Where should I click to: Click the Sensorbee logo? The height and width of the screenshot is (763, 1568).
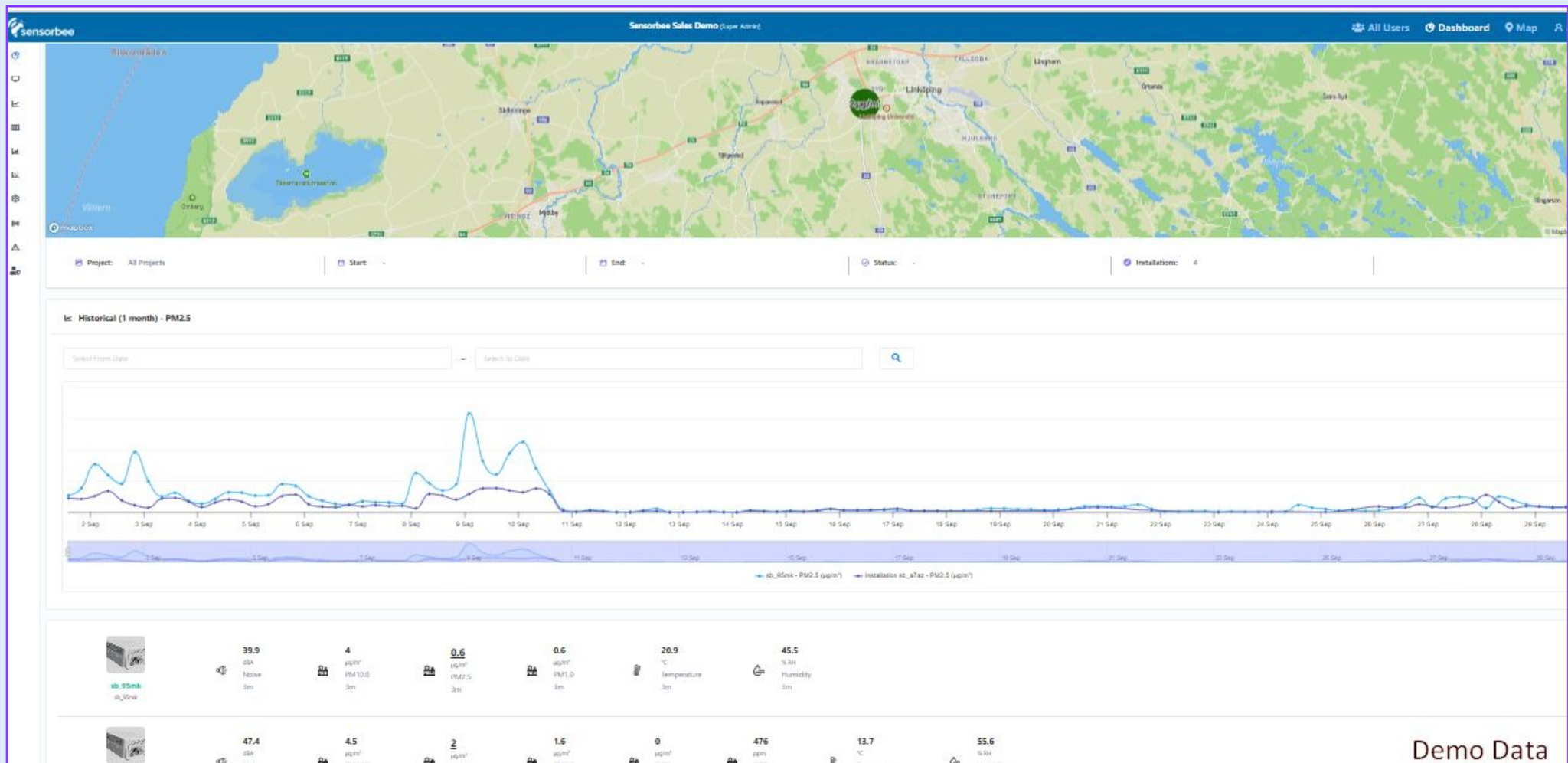click(41, 28)
